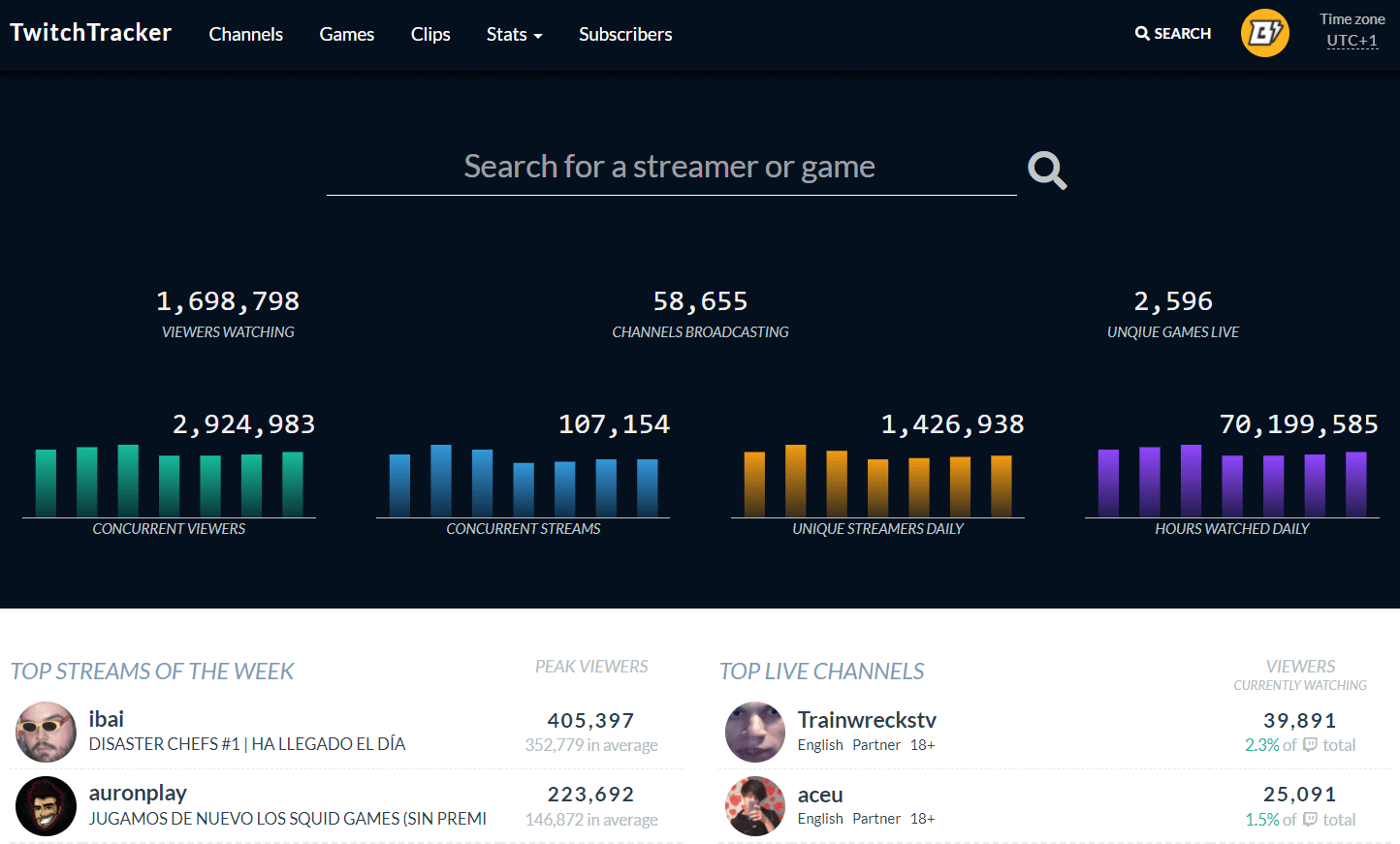Image resolution: width=1400 pixels, height=844 pixels.
Task: Click the 25,091 viewers value
Action: [1300, 795]
